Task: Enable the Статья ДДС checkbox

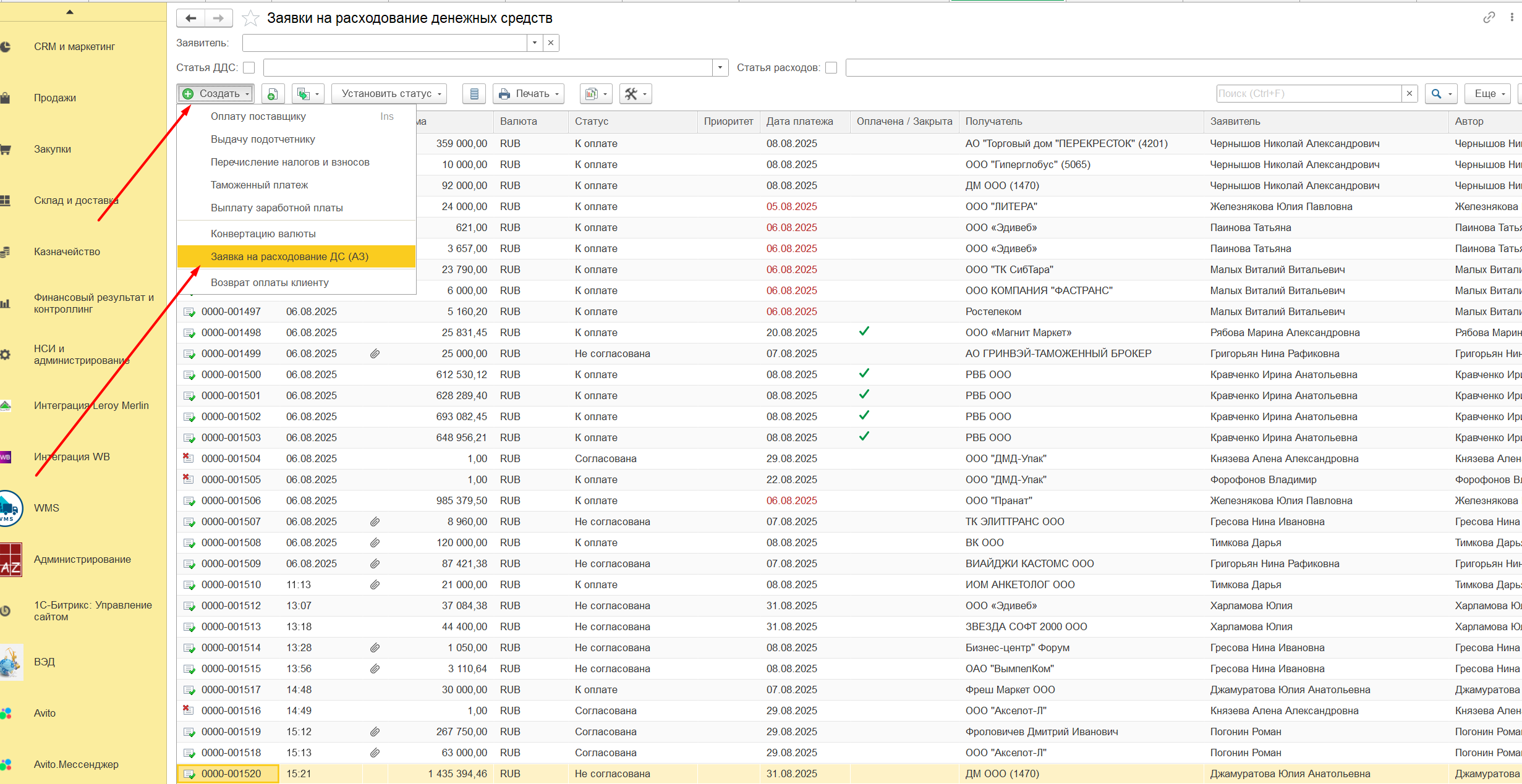Action: point(249,68)
